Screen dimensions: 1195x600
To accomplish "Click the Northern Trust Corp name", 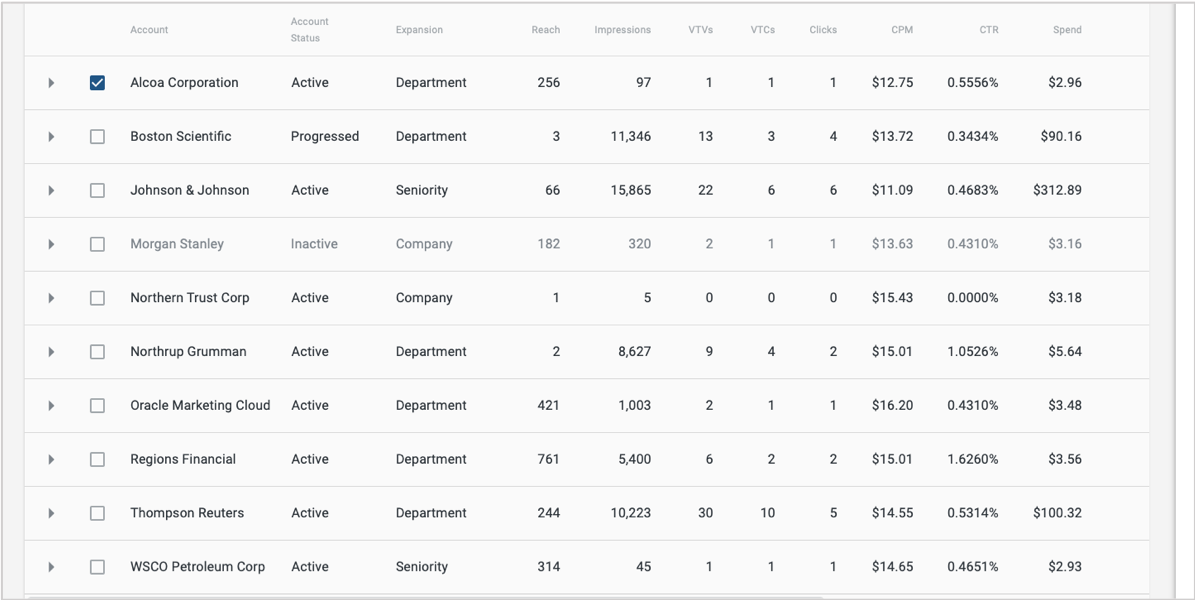I will [190, 298].
